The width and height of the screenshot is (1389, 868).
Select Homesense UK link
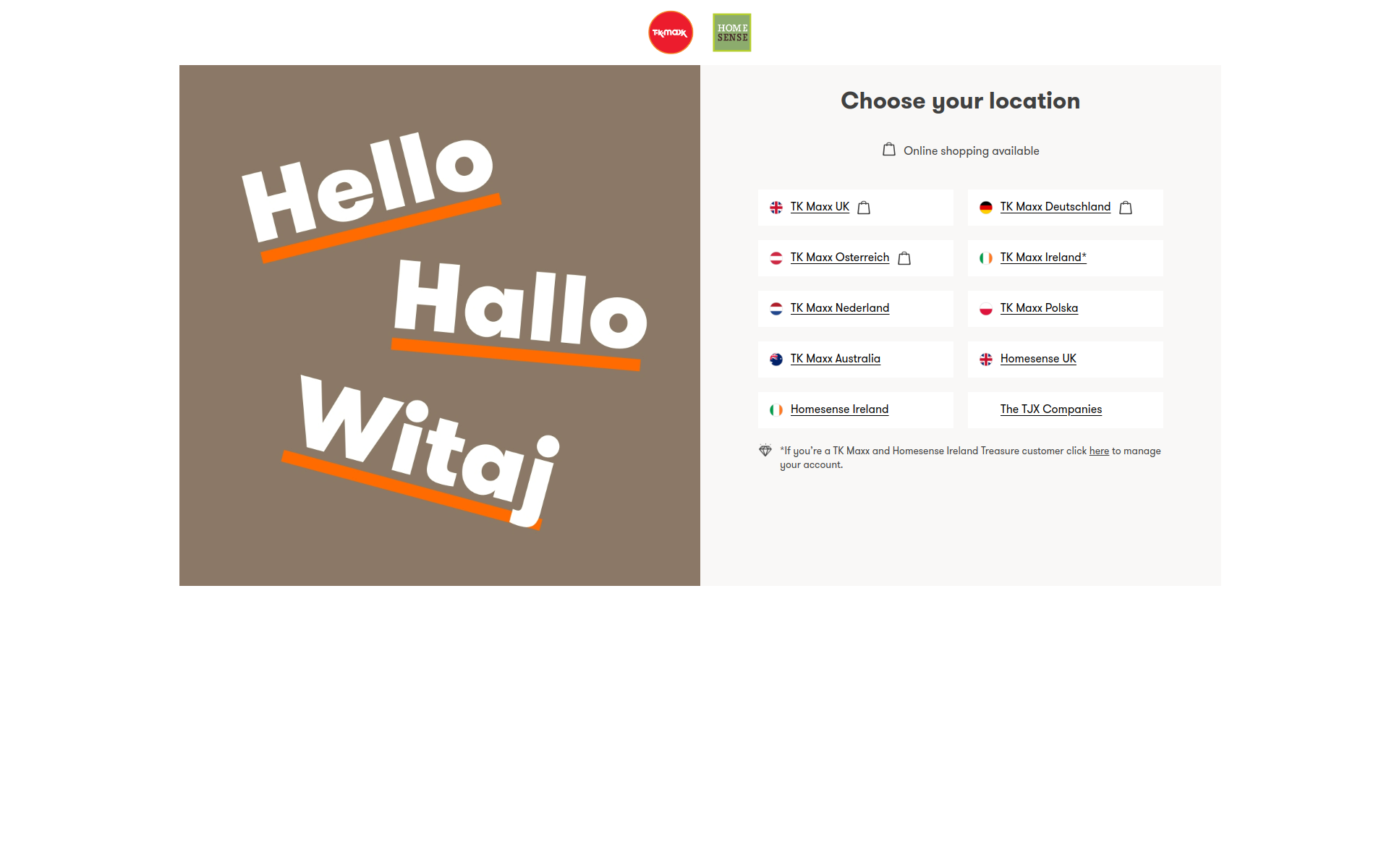coord(1038,359)
